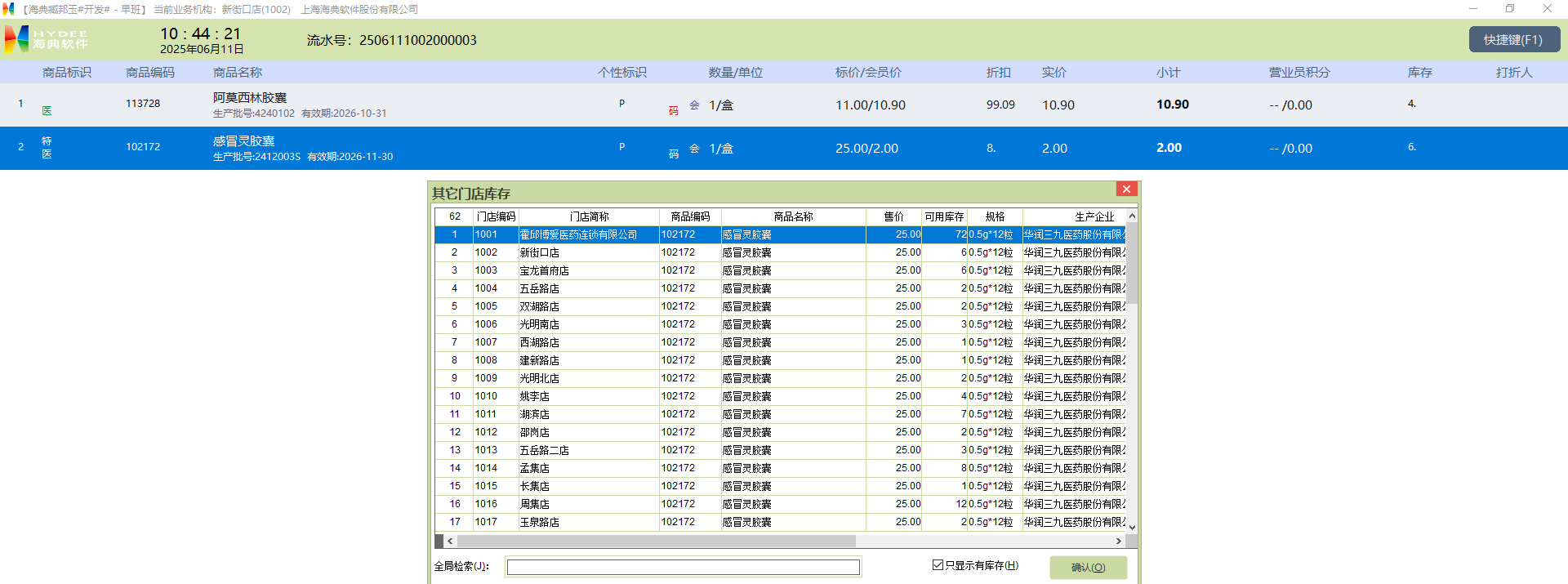Click the 门店简称 column header
Image resolution: width=1568 pixels, height=584 pixels.
click(x=589, y=216)
